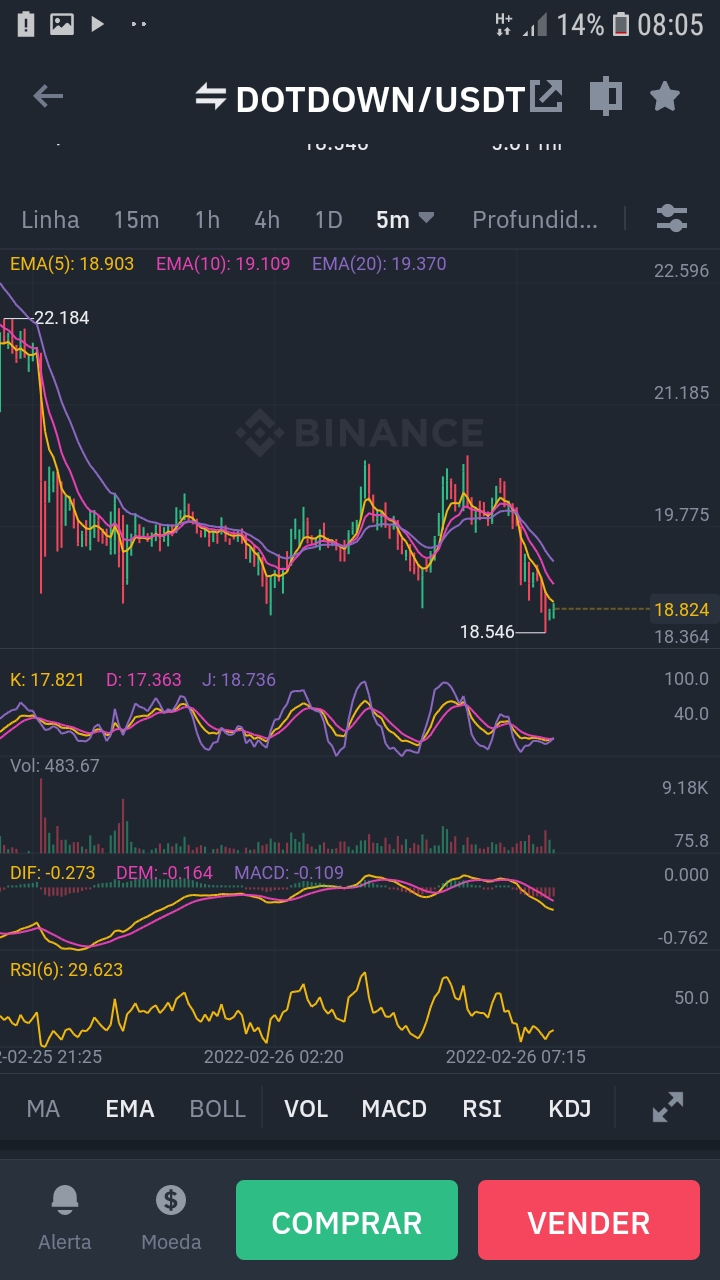720x1280 pixels.
Task: Tap the overlay comparison icon beside the star
Action: tap(605, 96)
